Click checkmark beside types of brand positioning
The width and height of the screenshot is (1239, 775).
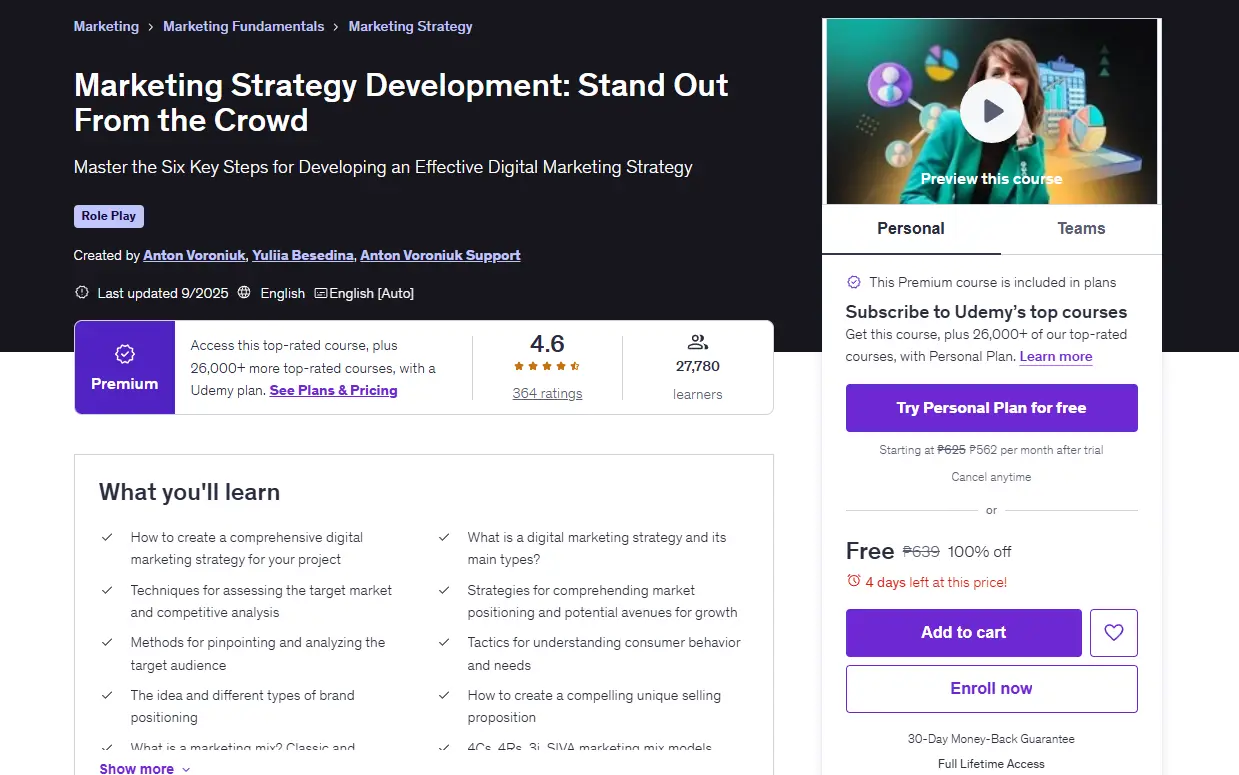107,695
